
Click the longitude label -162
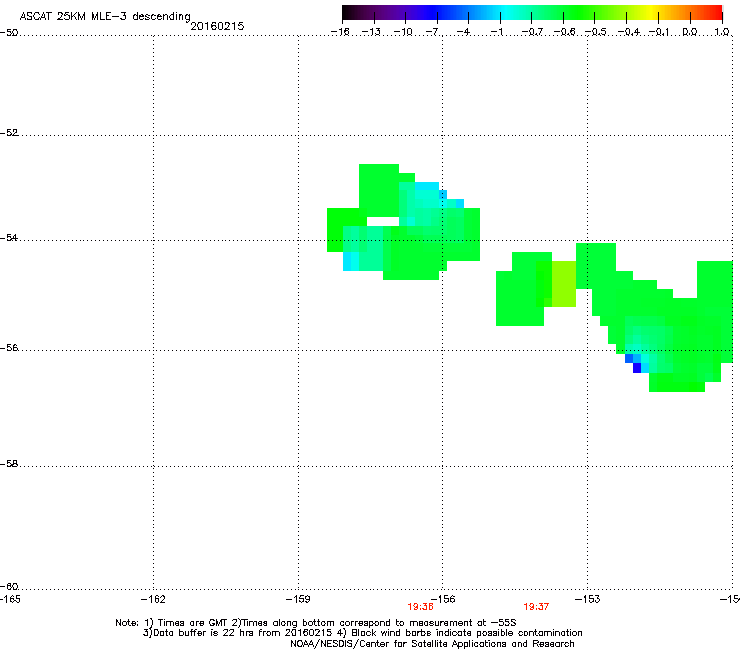pos(153,599)
